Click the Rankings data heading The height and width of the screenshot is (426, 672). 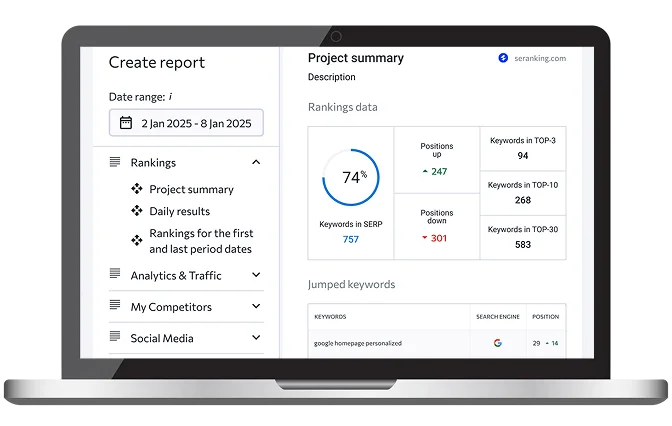(342, 107)
